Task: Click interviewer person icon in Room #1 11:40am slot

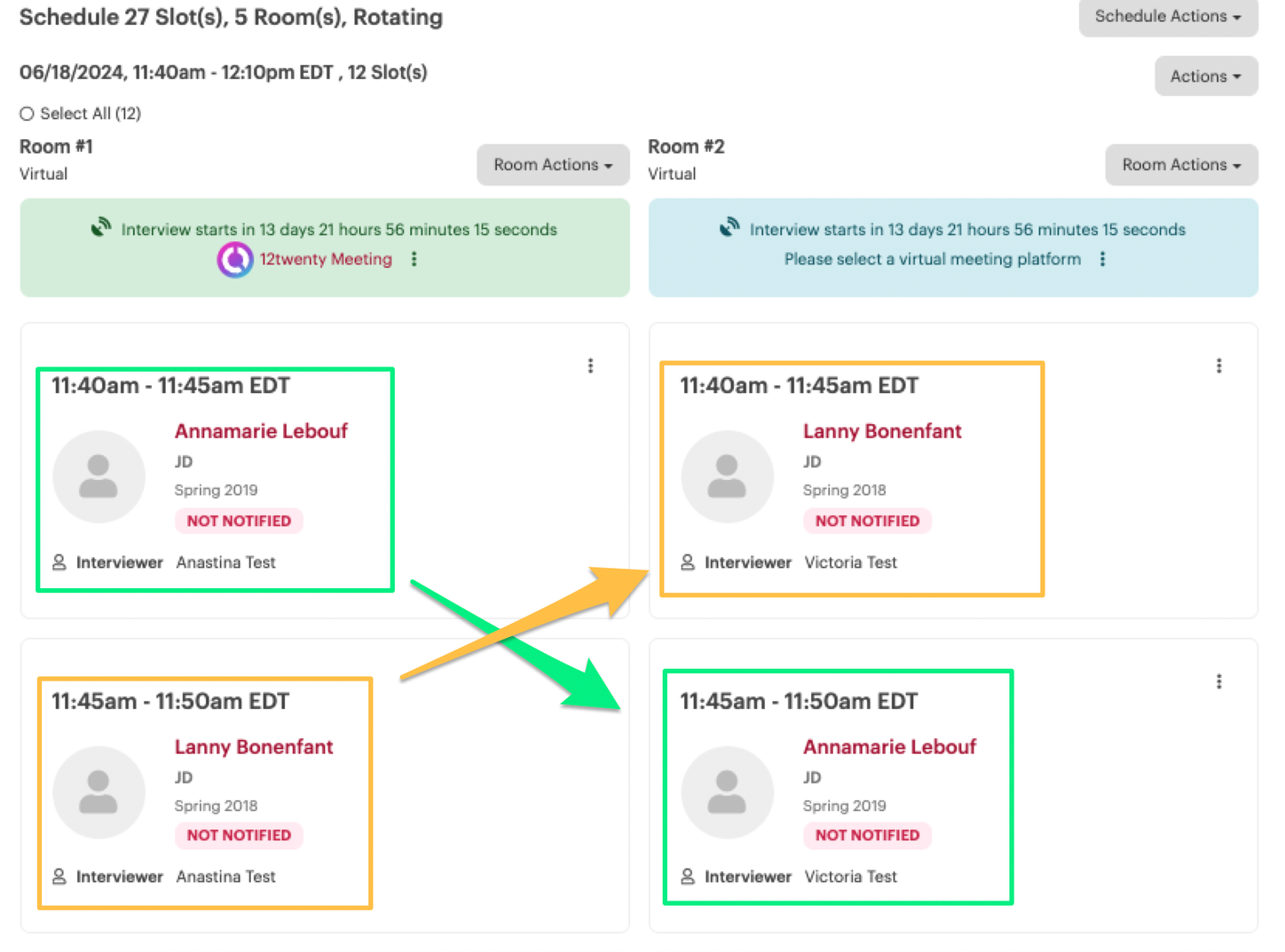Action: click(x=59, y=563)
